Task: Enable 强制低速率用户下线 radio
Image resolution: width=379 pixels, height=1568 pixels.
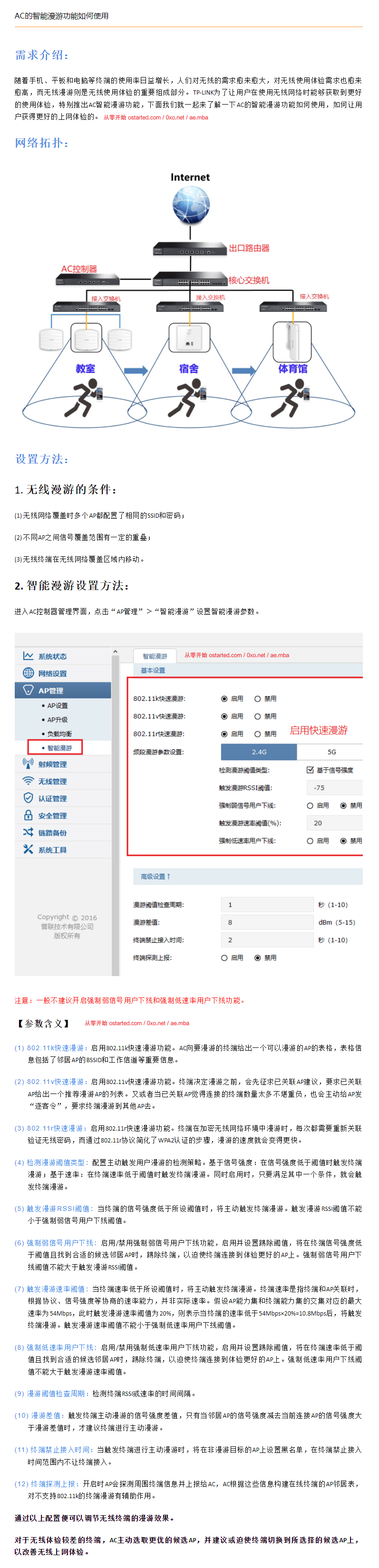Action: click(310, 840)
